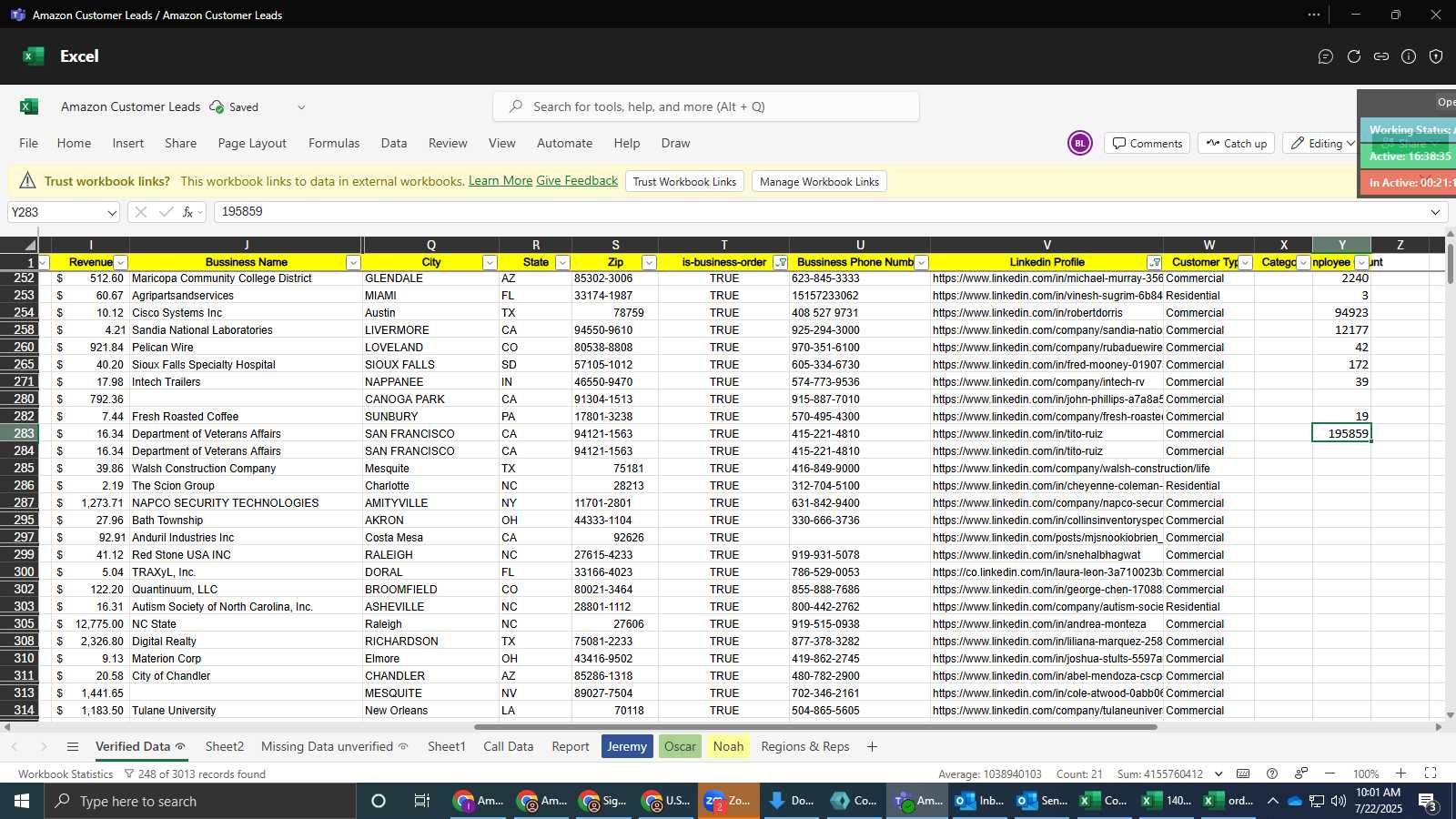Open the Zoom app on the taskbar

point(728,801)
